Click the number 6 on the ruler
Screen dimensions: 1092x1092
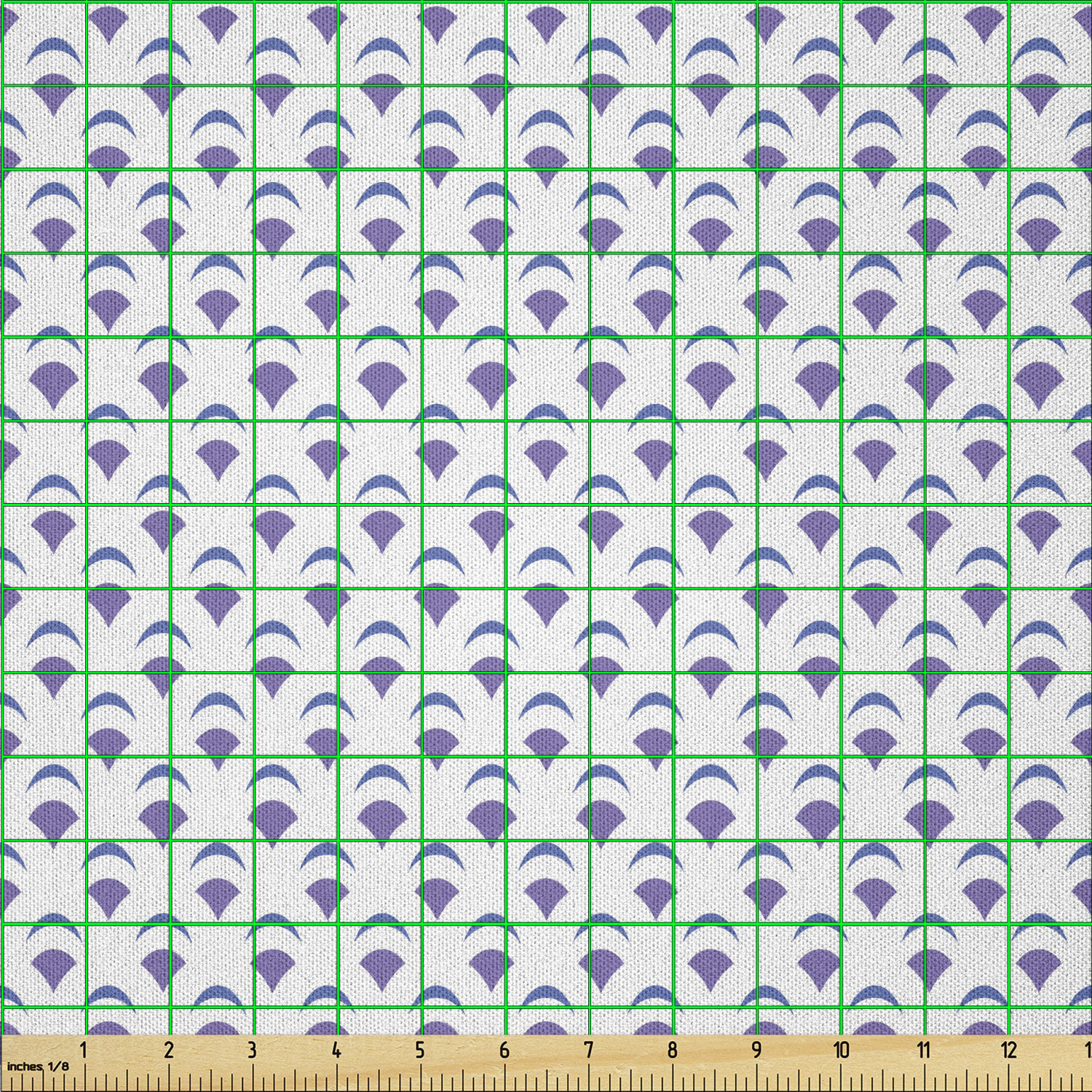pyautogui.click(x=504, y=1050)
